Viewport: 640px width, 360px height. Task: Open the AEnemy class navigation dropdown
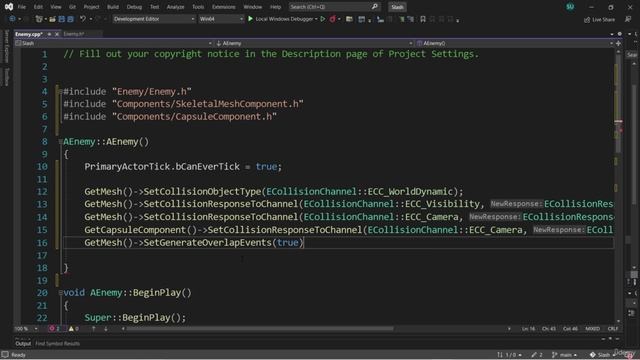click(314, 43)
